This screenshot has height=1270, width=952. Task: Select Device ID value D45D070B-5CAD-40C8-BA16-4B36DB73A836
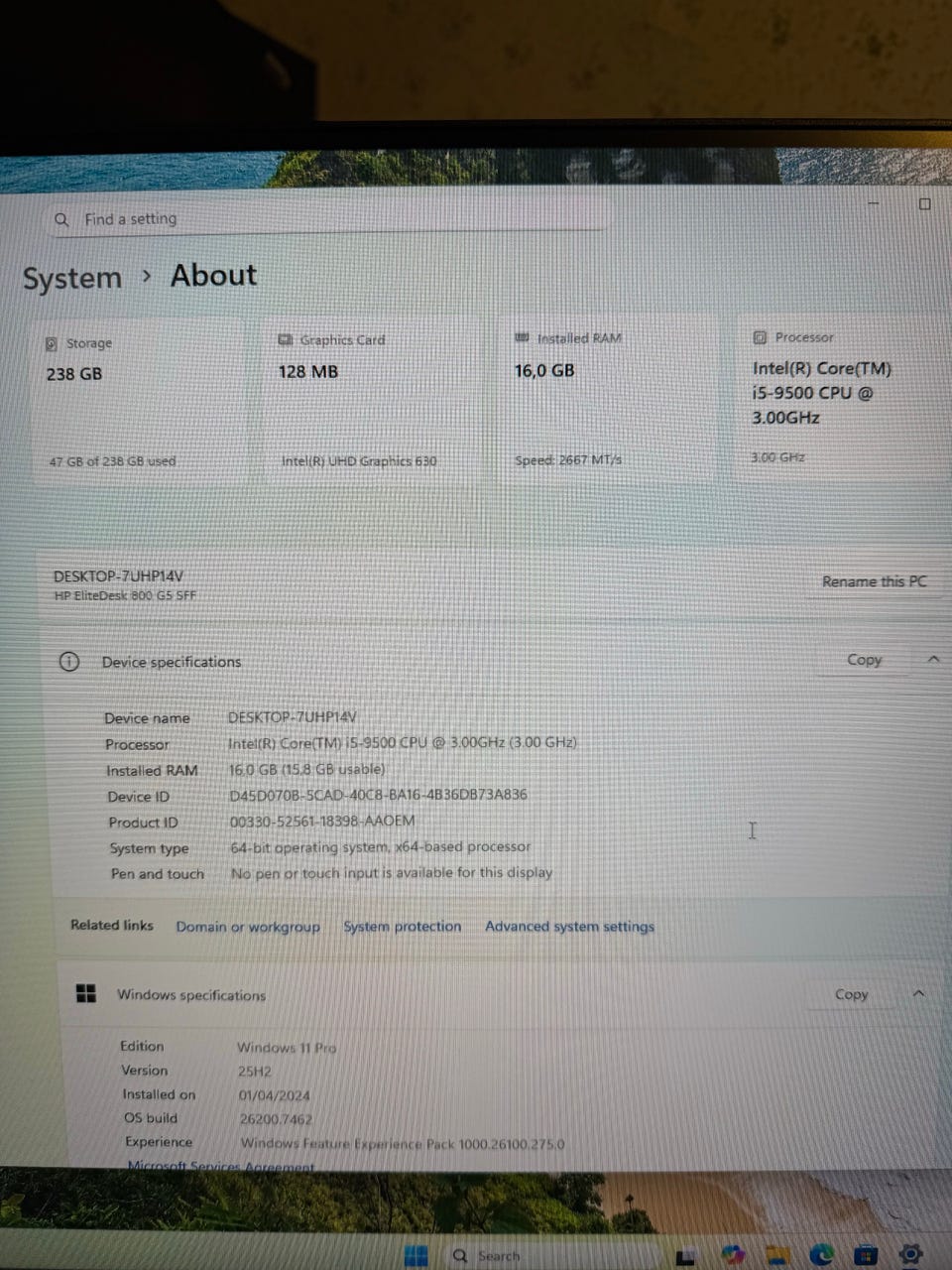pyautogui.click(x=378, y=795)
